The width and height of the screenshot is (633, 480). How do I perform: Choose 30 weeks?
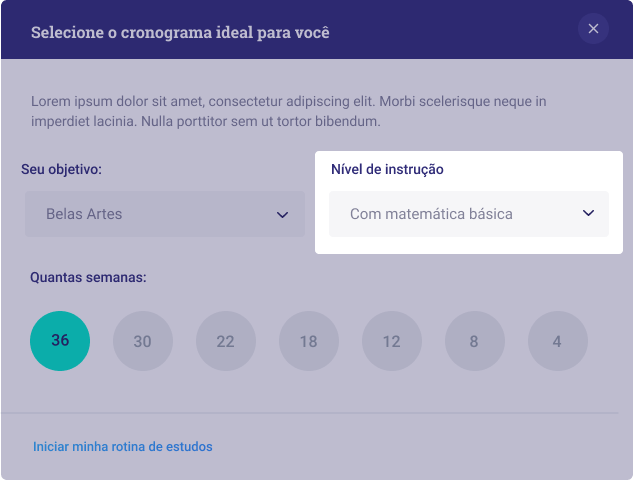click(x=143, y=341)
